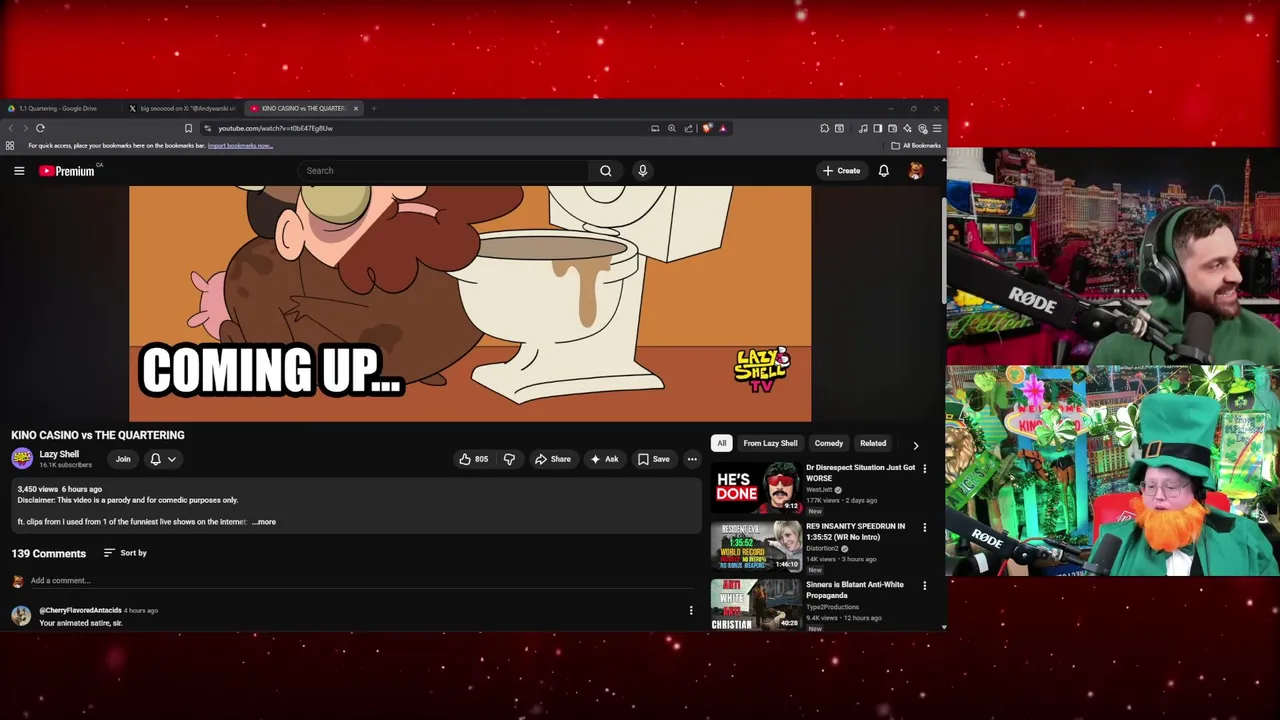Switch to the Google Drive Quartering tab
The image size is (1280, 720).
click(x=60, y=108)
